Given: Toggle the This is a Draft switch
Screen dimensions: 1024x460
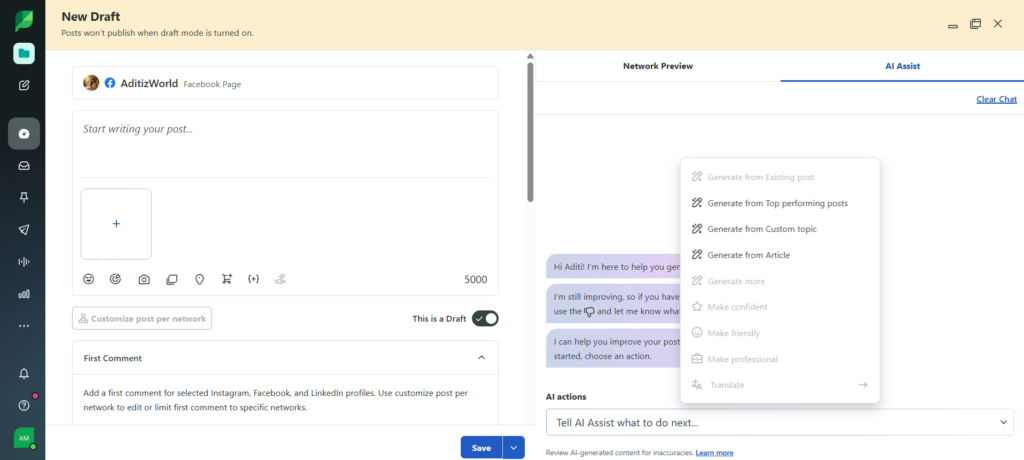Looking at the screenshot, I should tap(485, 318).
